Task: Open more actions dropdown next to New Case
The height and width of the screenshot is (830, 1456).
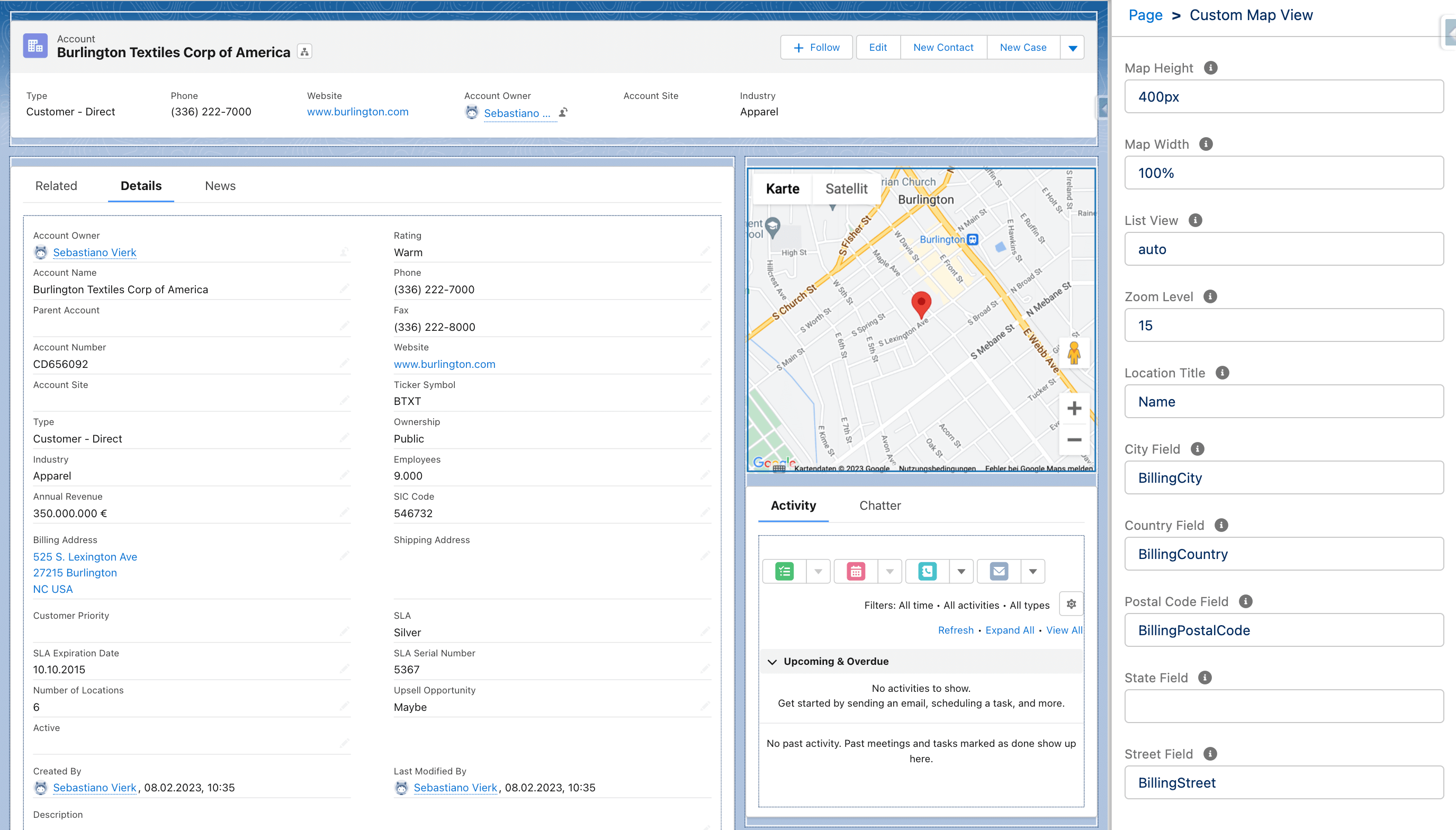Action: (1072, 48)
